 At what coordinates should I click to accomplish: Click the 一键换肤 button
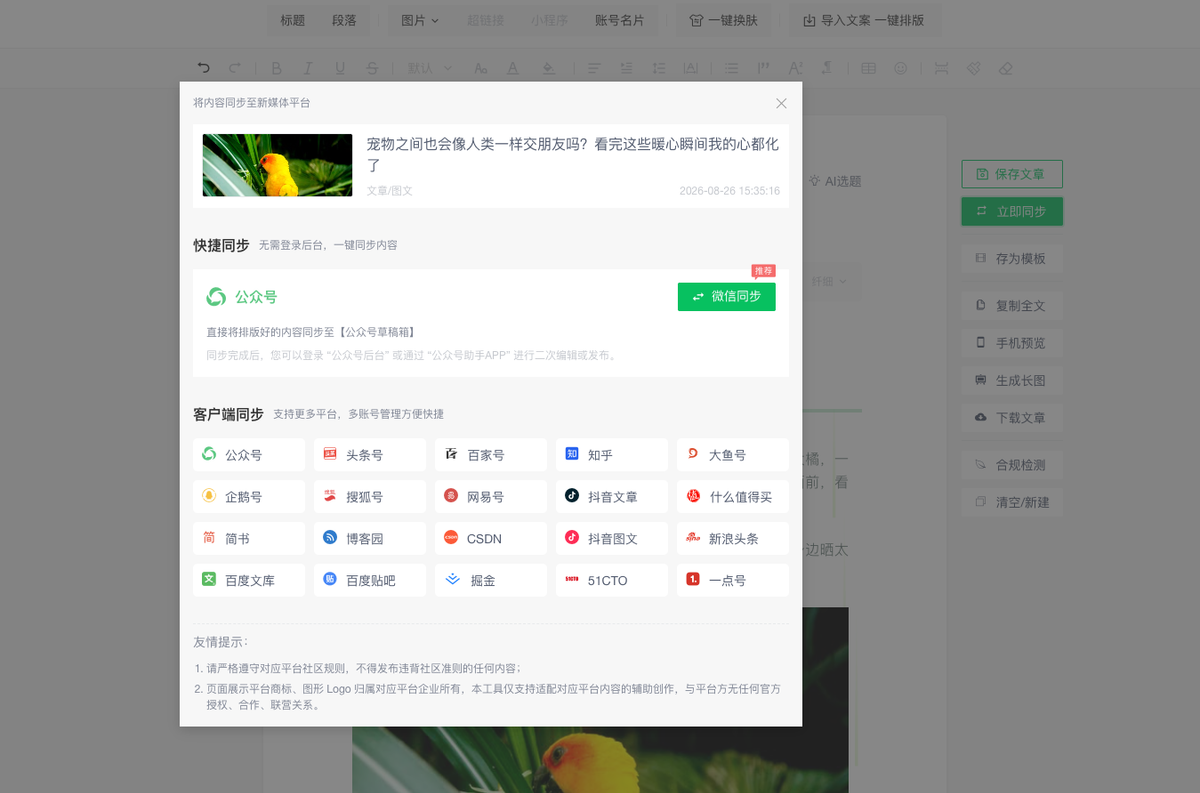724,20
